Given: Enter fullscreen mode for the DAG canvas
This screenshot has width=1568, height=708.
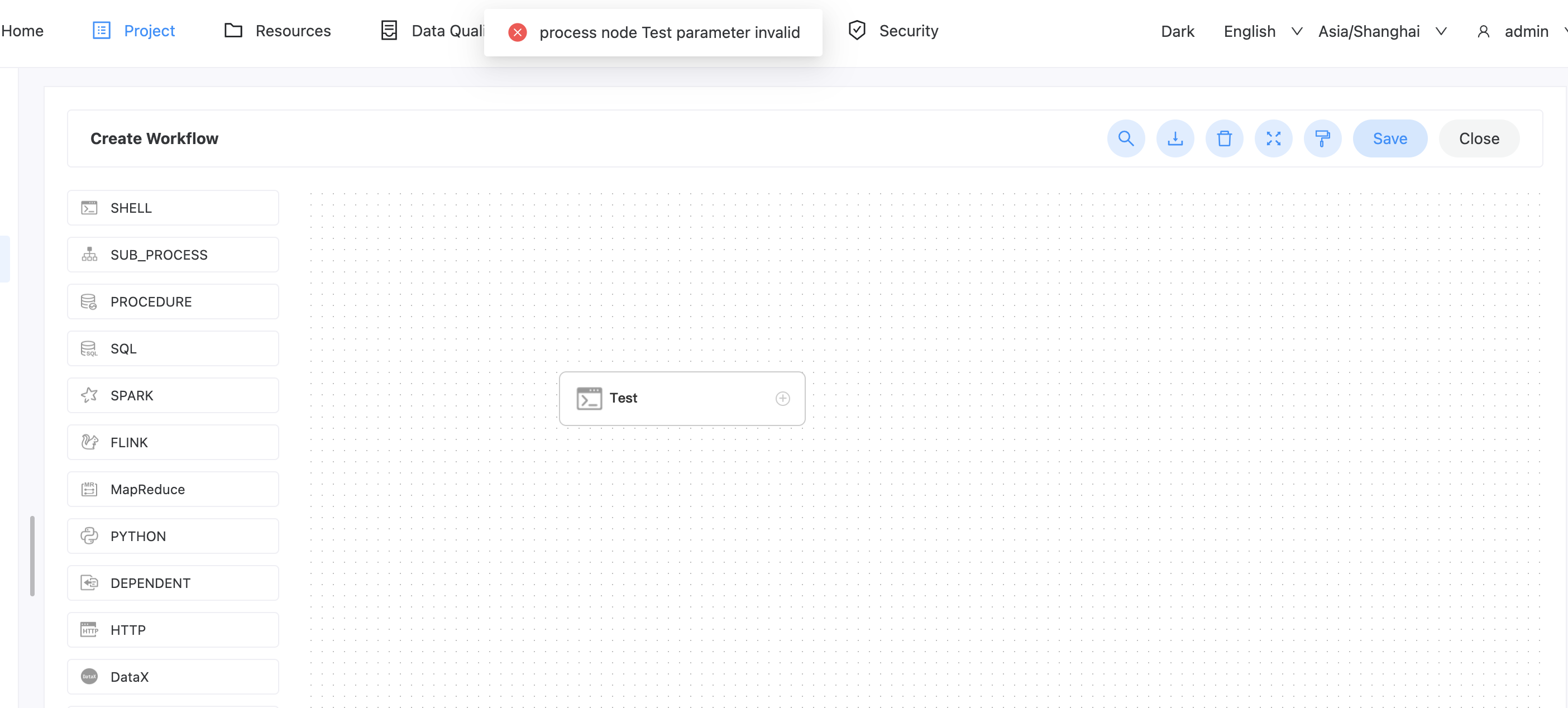Looking at the screenshot, I should click(1274, 138).
